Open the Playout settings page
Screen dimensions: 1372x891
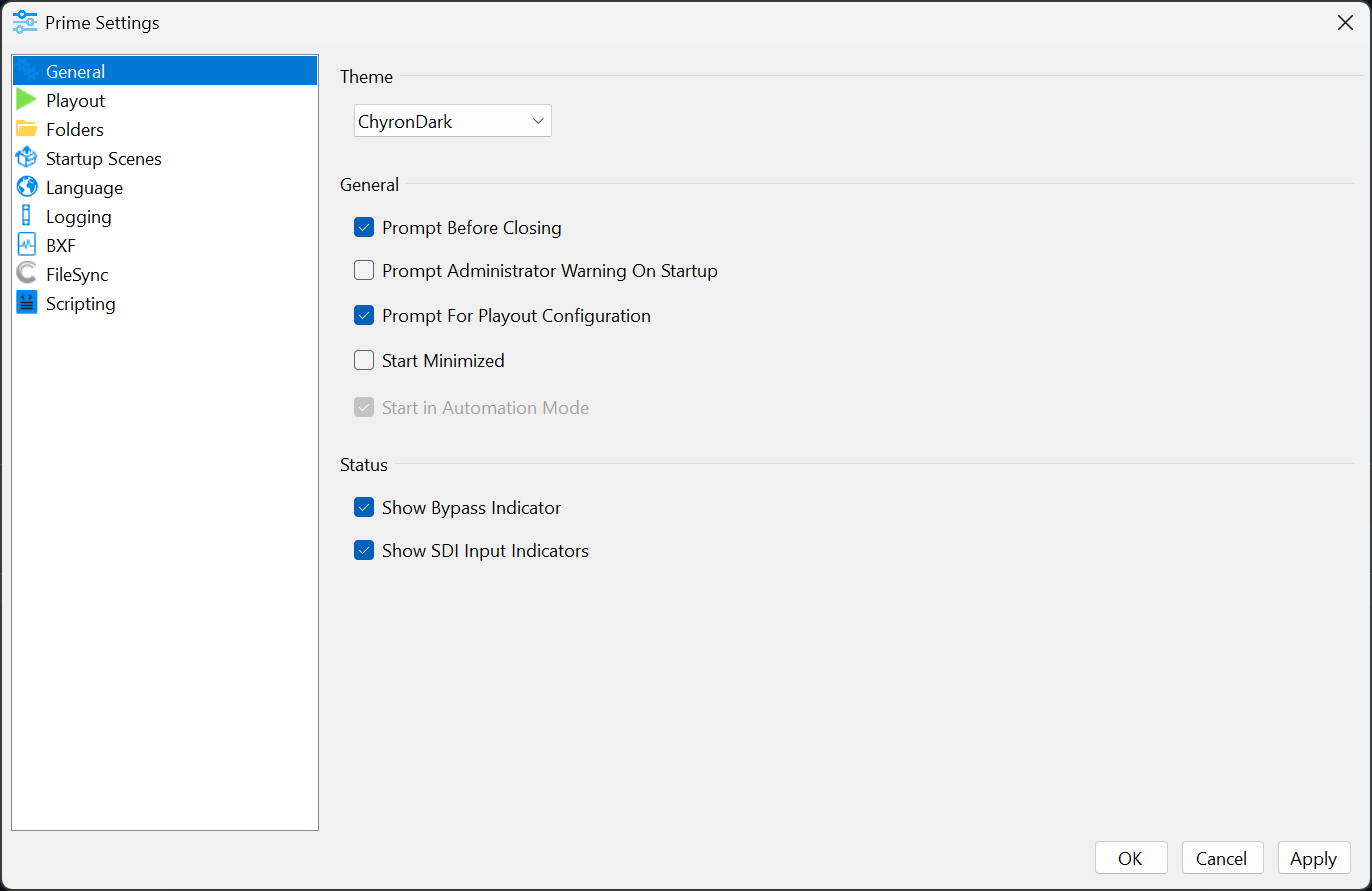[76, 100]
